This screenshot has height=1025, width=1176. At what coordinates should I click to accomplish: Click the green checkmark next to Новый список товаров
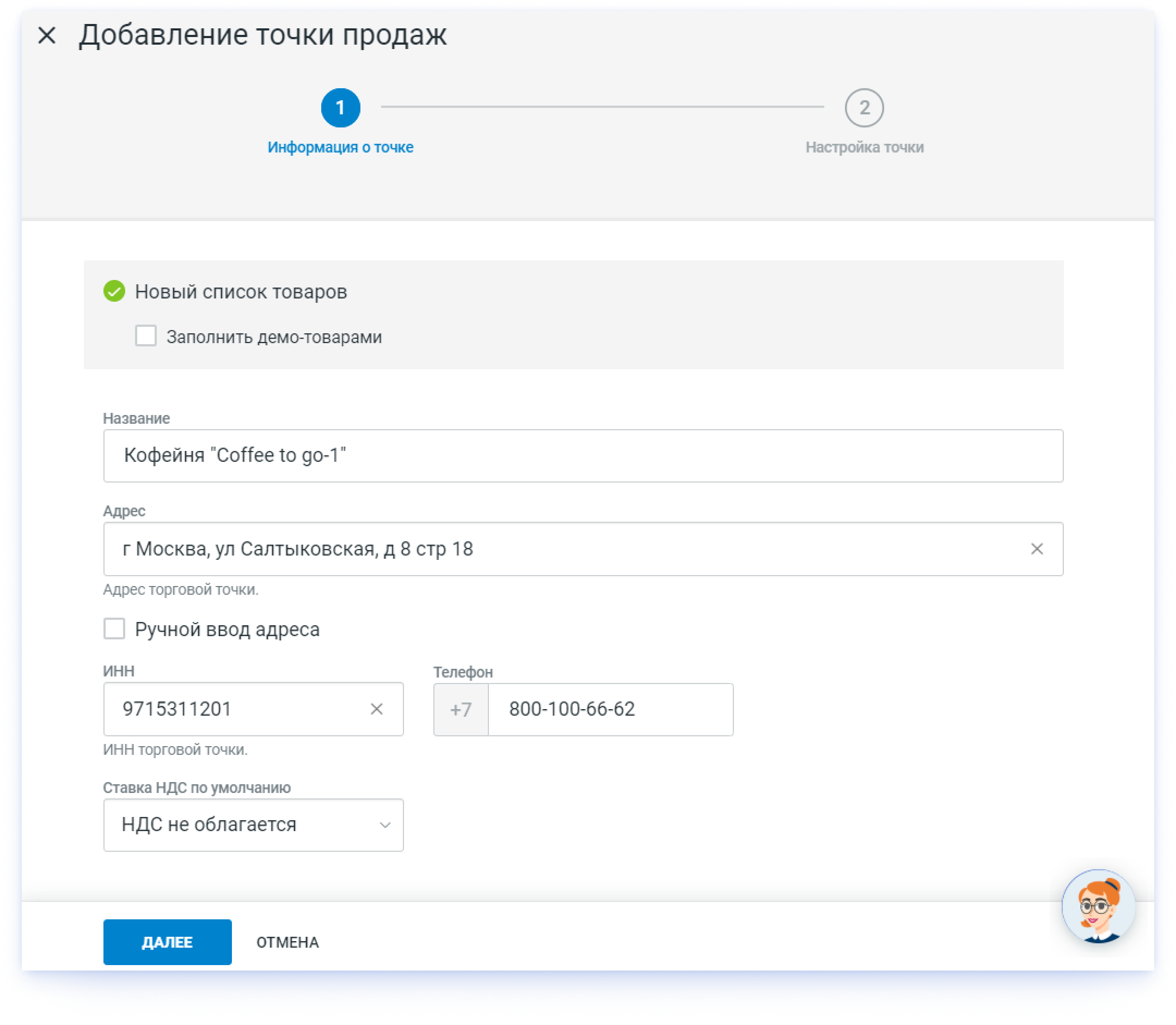coord(114,291)
